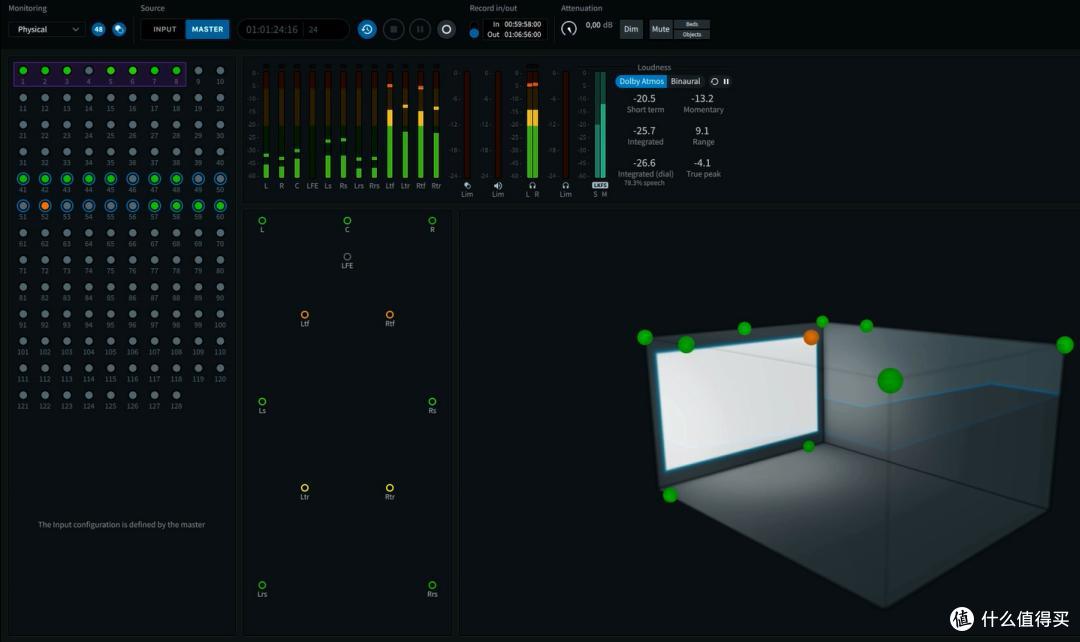Viewport: 1080px width, 642px height.
Task: Click the 48 kHz sample rate badge
Action: [x=98, y=30]
